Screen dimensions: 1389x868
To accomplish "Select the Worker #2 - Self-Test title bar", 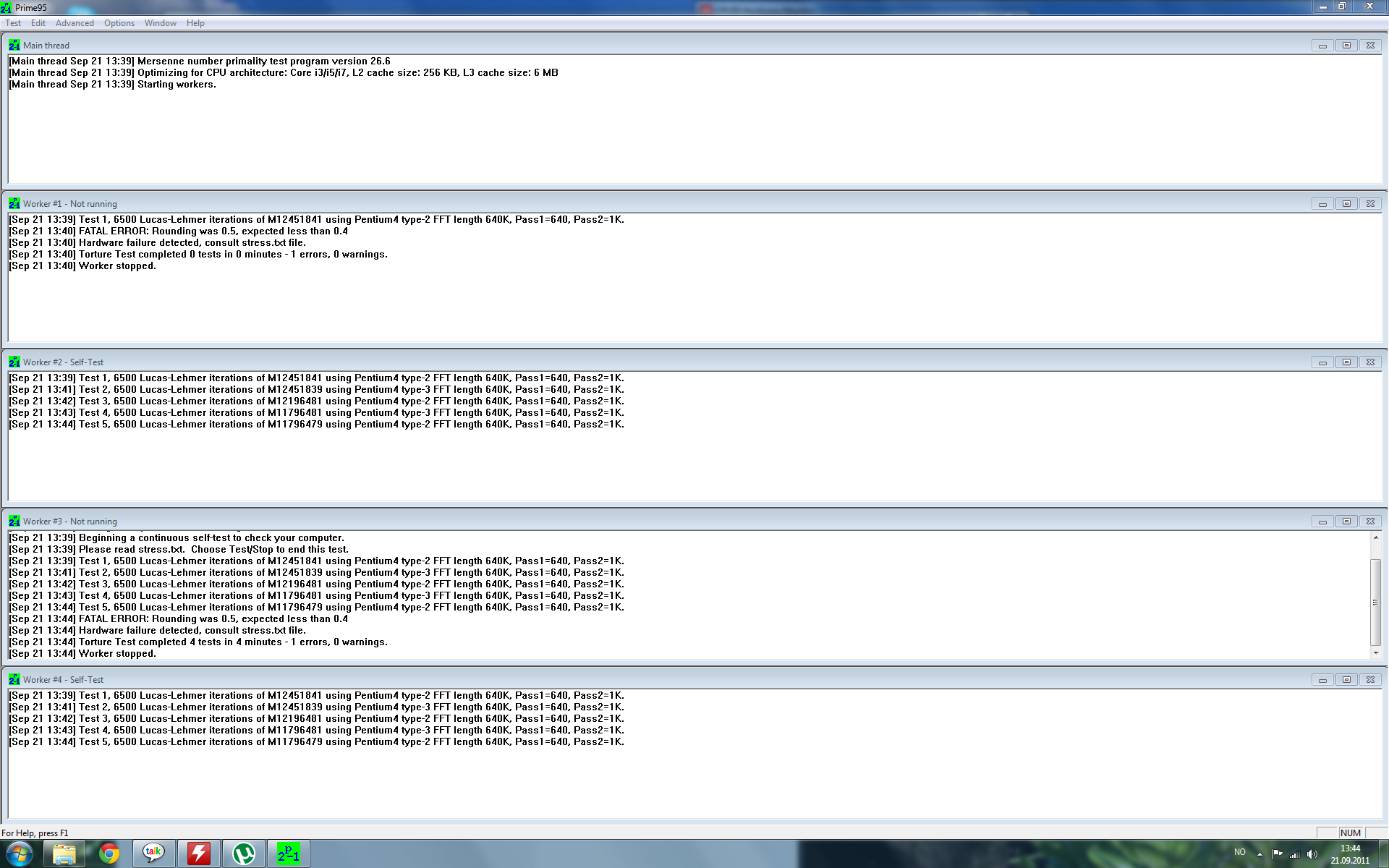I will [694, 362].
